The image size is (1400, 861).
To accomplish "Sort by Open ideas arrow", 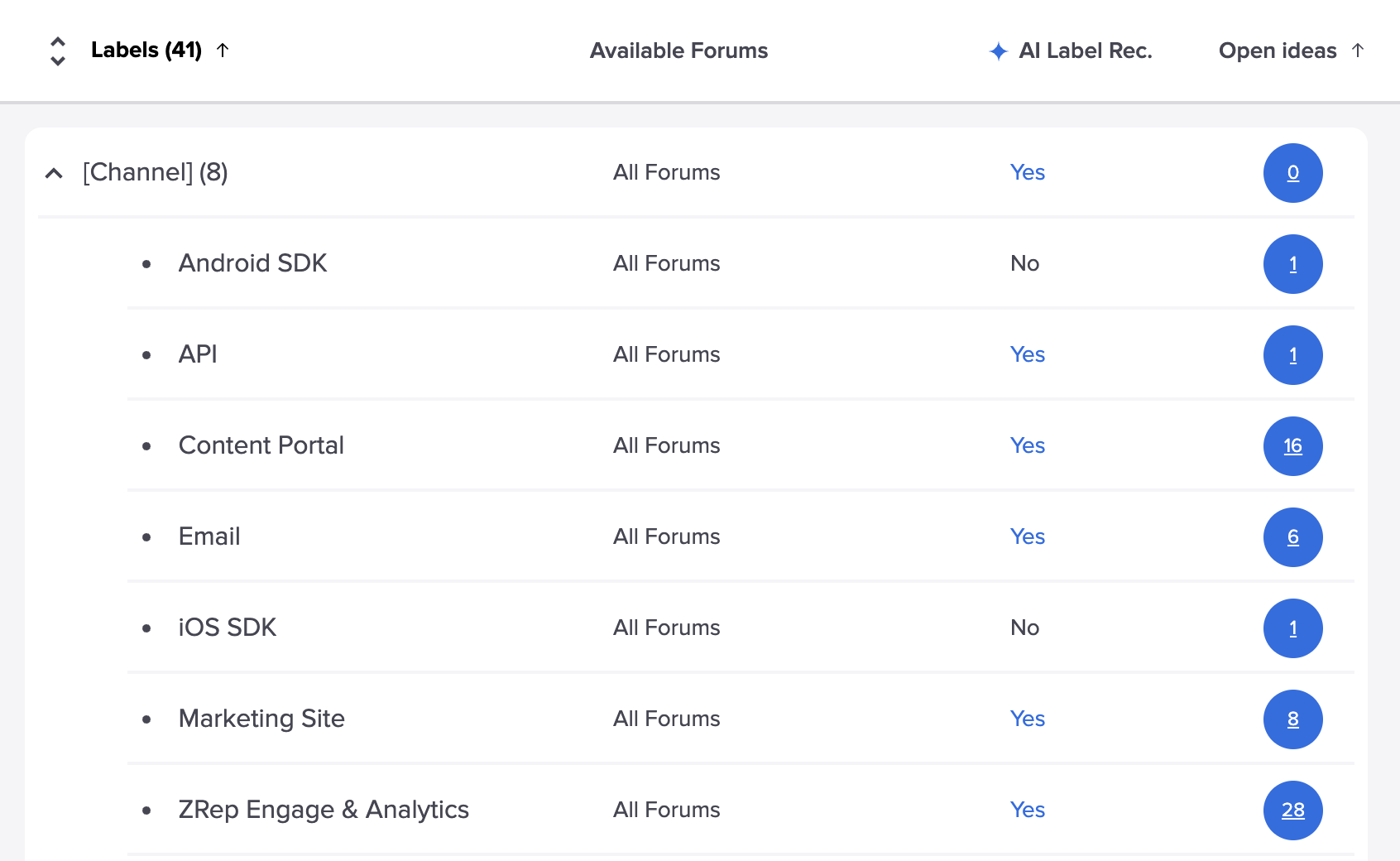I will tap(1357, 51).
